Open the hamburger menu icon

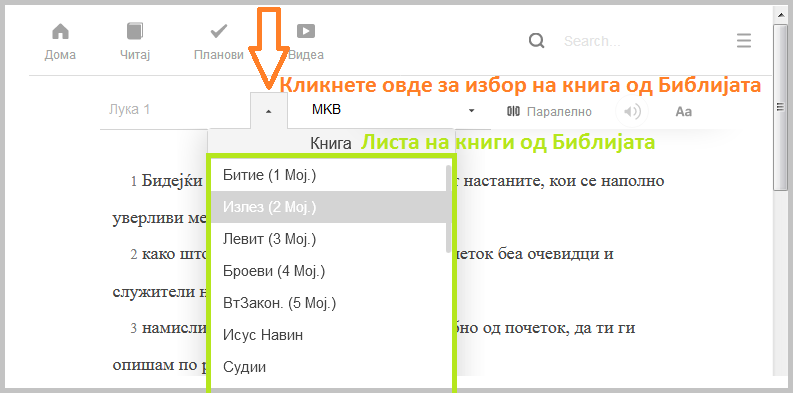coord(743,40)
